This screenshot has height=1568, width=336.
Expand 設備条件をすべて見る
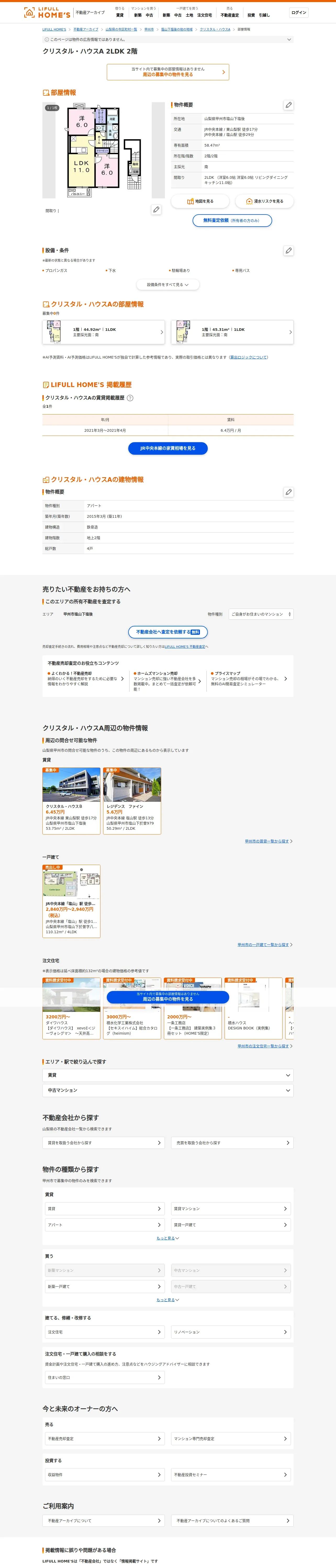168,284
